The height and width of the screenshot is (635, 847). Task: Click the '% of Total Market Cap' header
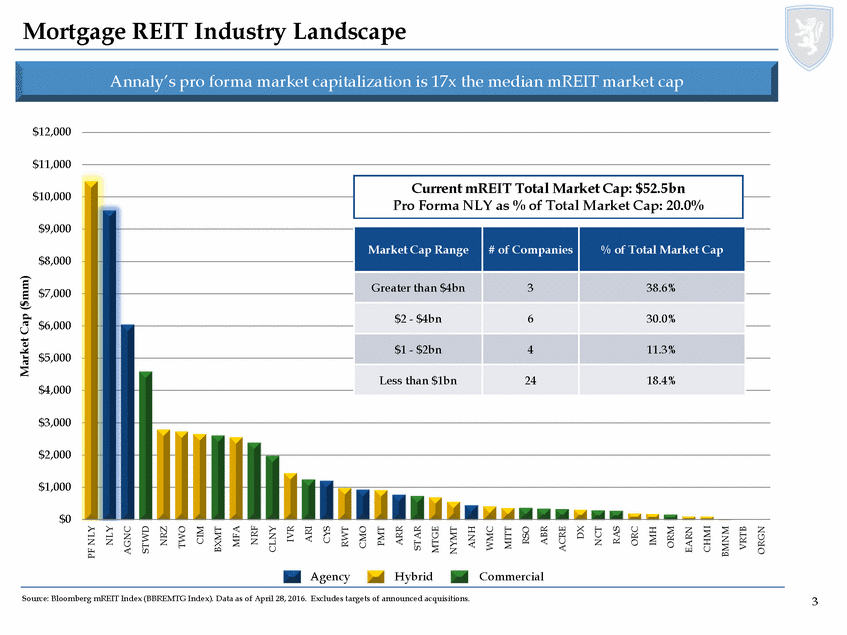pos(661,250)
